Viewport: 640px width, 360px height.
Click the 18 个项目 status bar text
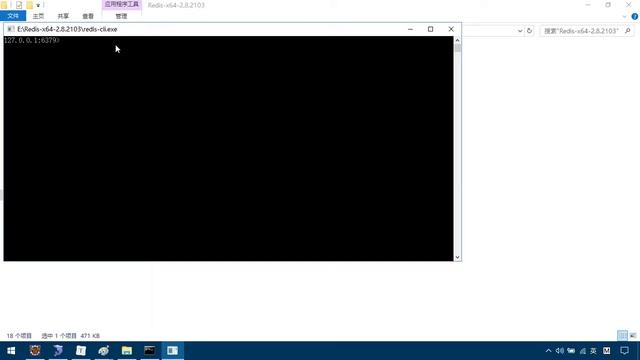pos(19,336)
